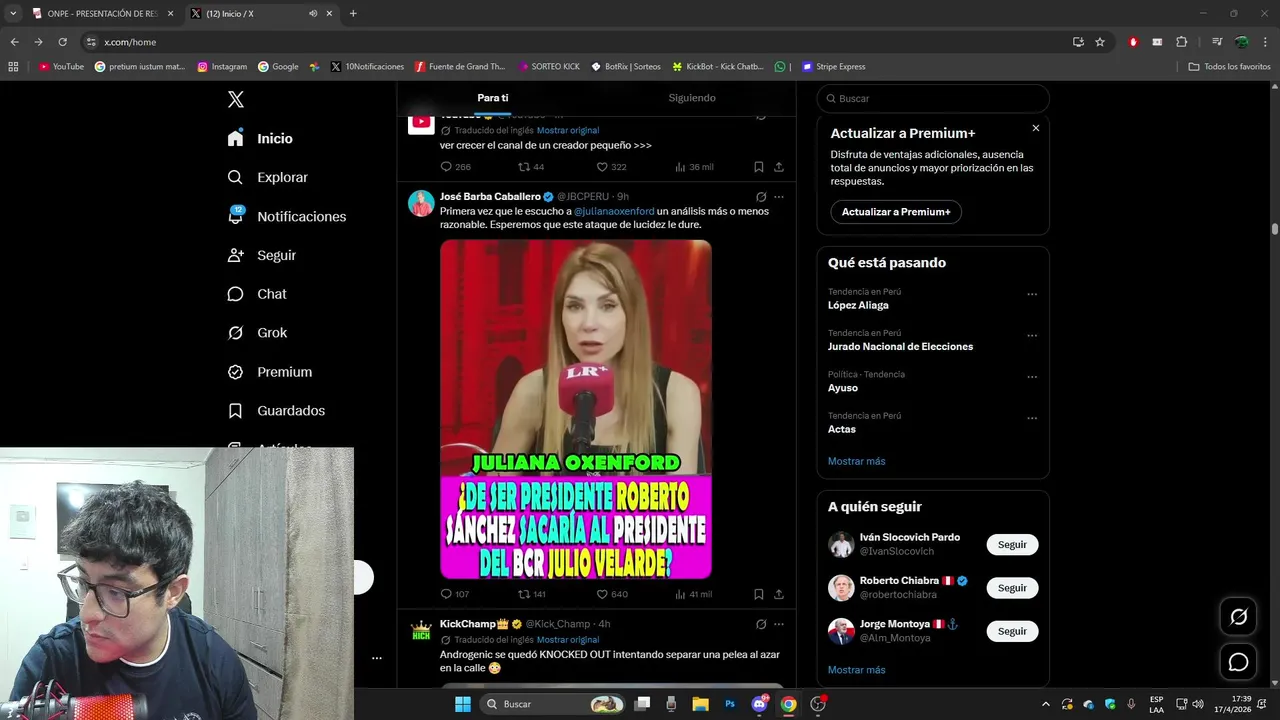Repost the post with 44 reposts

coord(531,167)
